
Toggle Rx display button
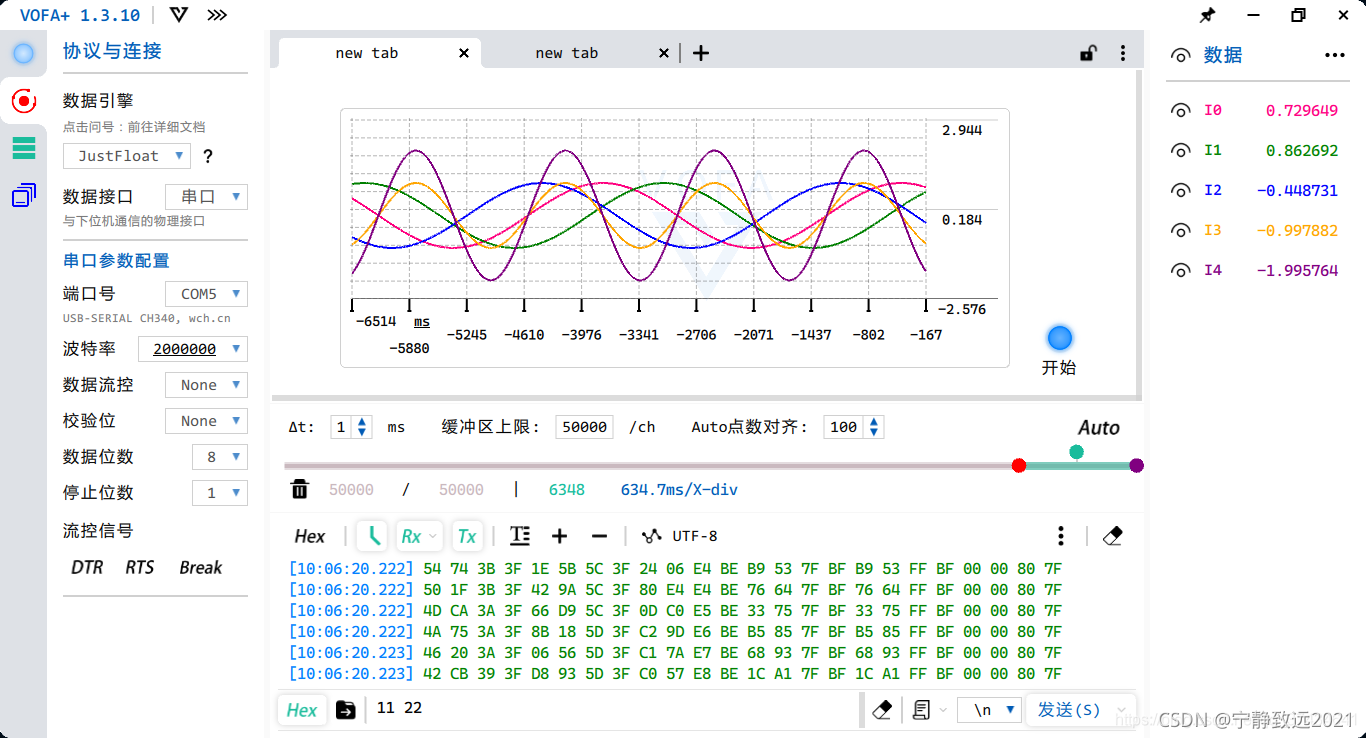[419, 536]
